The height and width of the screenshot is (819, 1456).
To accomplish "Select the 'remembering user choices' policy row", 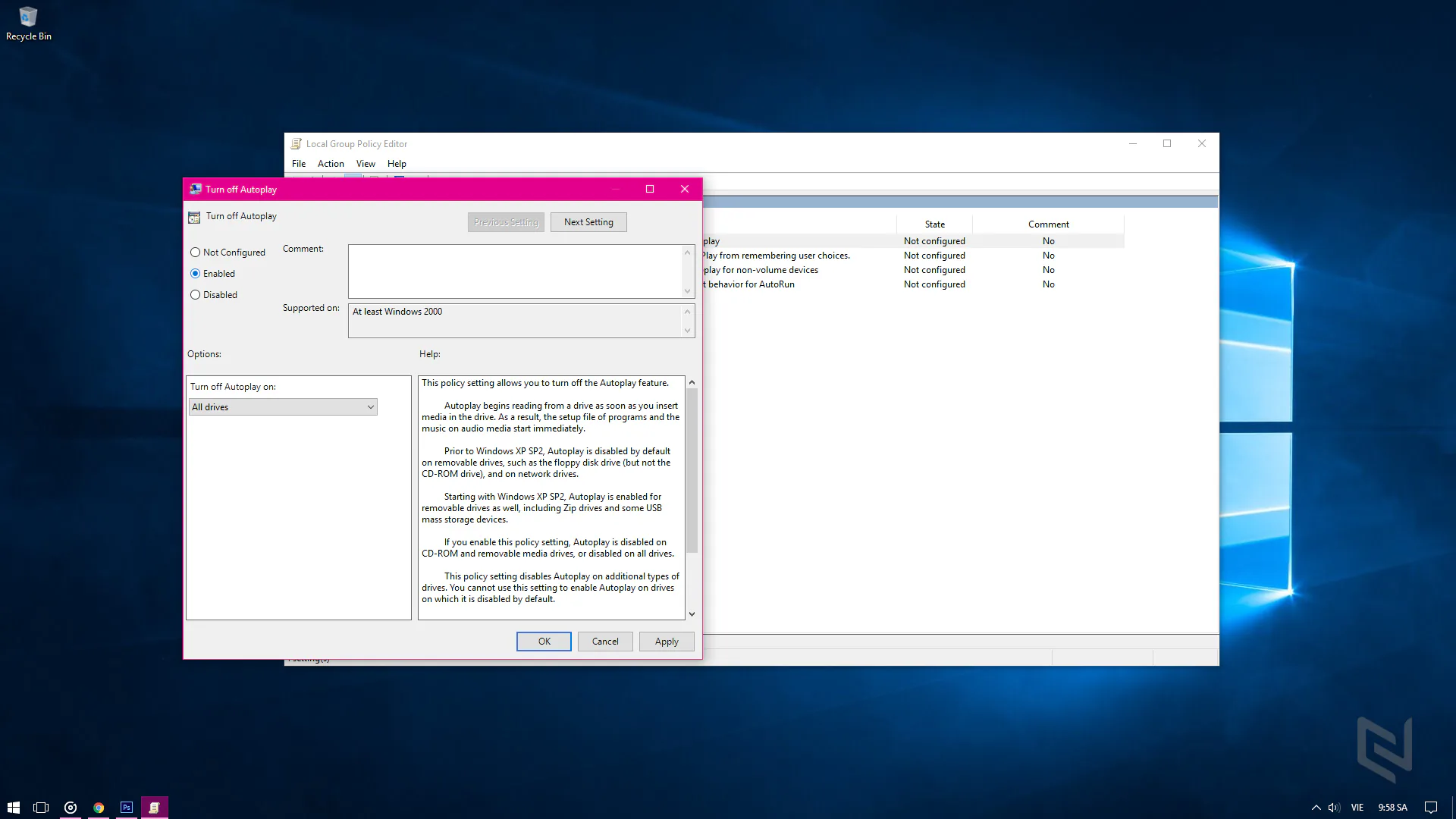I will (x=913, y=256).
